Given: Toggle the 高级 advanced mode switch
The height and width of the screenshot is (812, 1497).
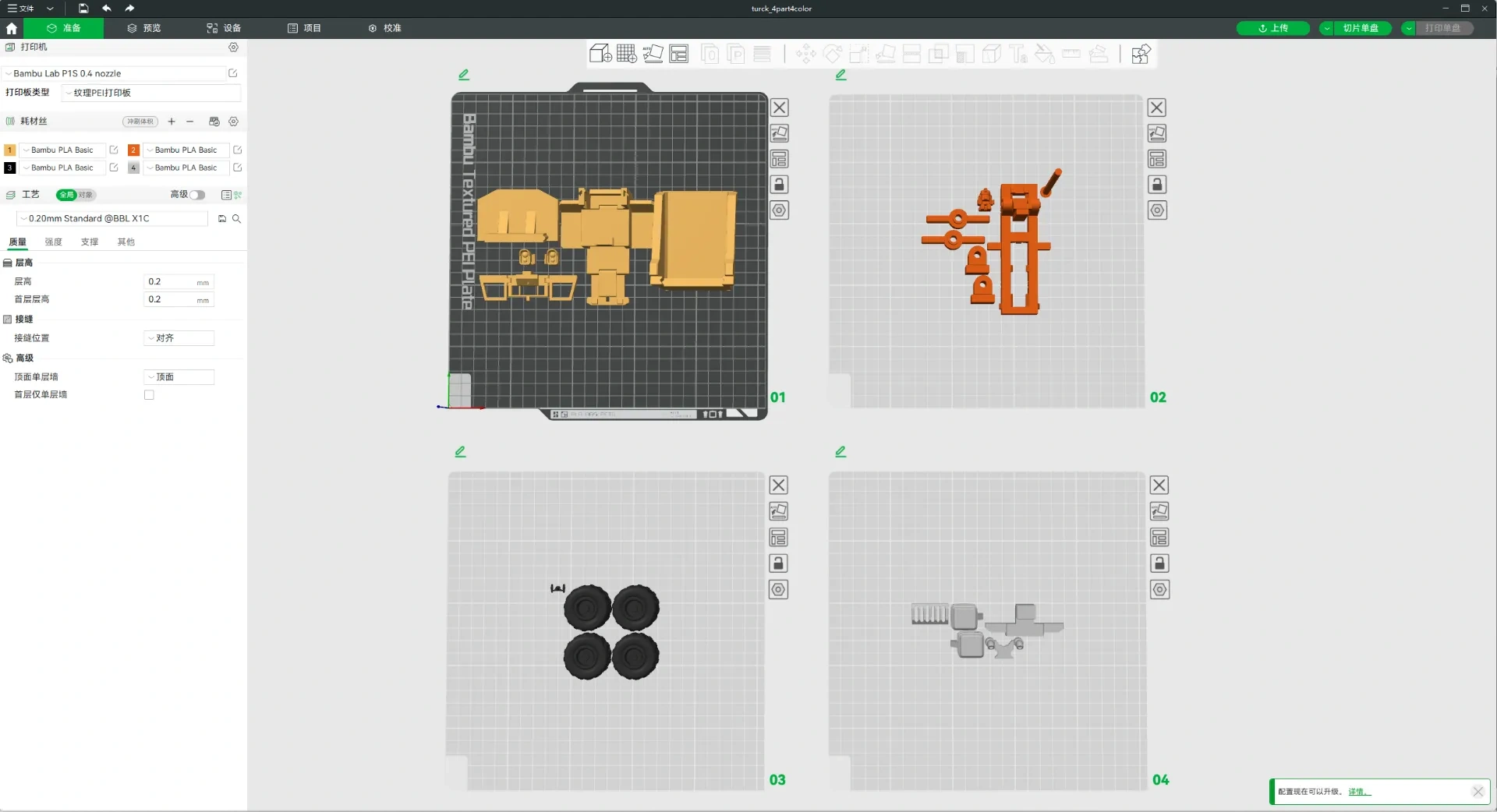Looking at the screenshot, I should click(197, 195).
